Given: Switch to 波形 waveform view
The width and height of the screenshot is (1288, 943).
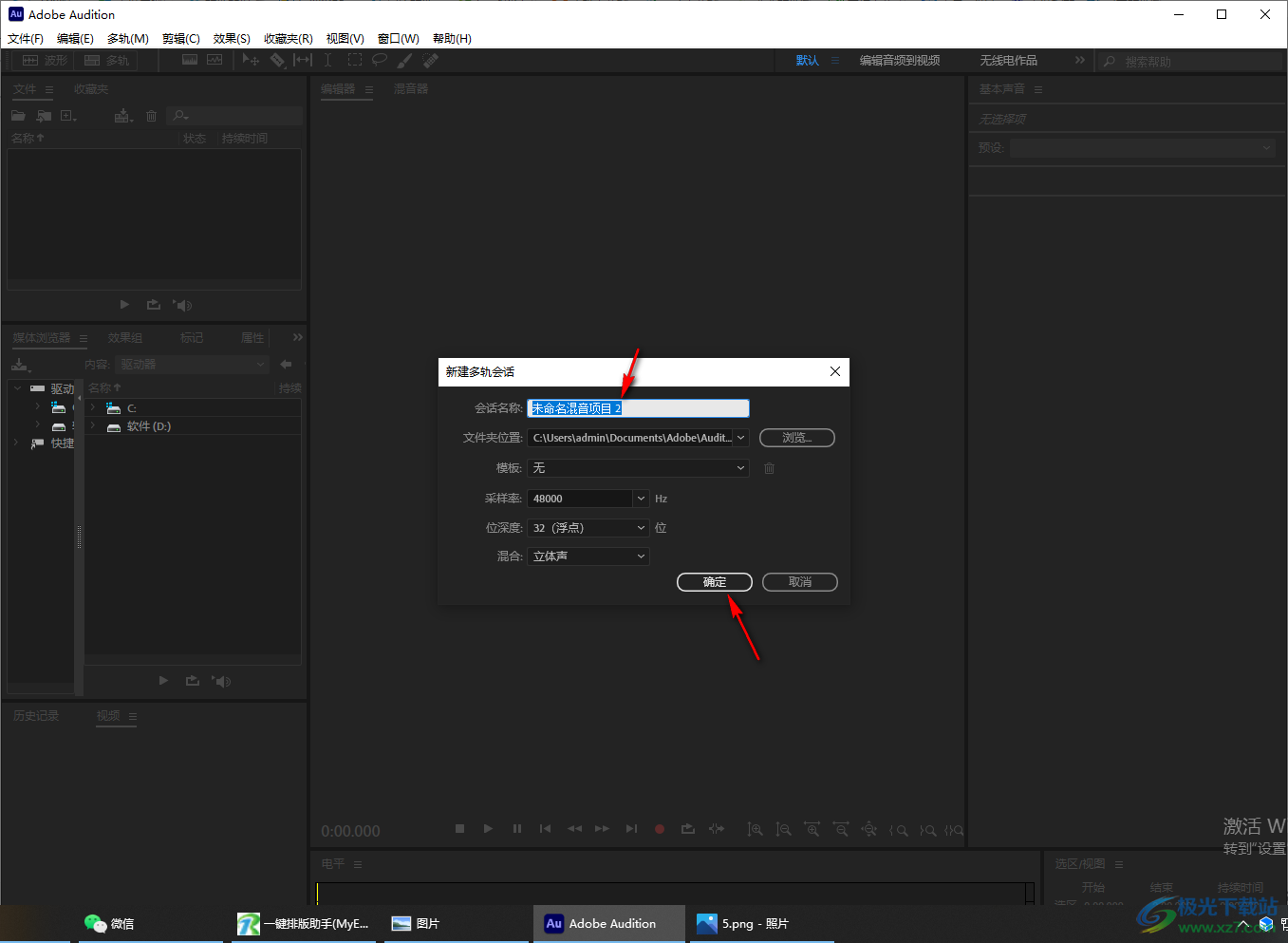Looking at the screenshot, I should (x=44, y=61).
